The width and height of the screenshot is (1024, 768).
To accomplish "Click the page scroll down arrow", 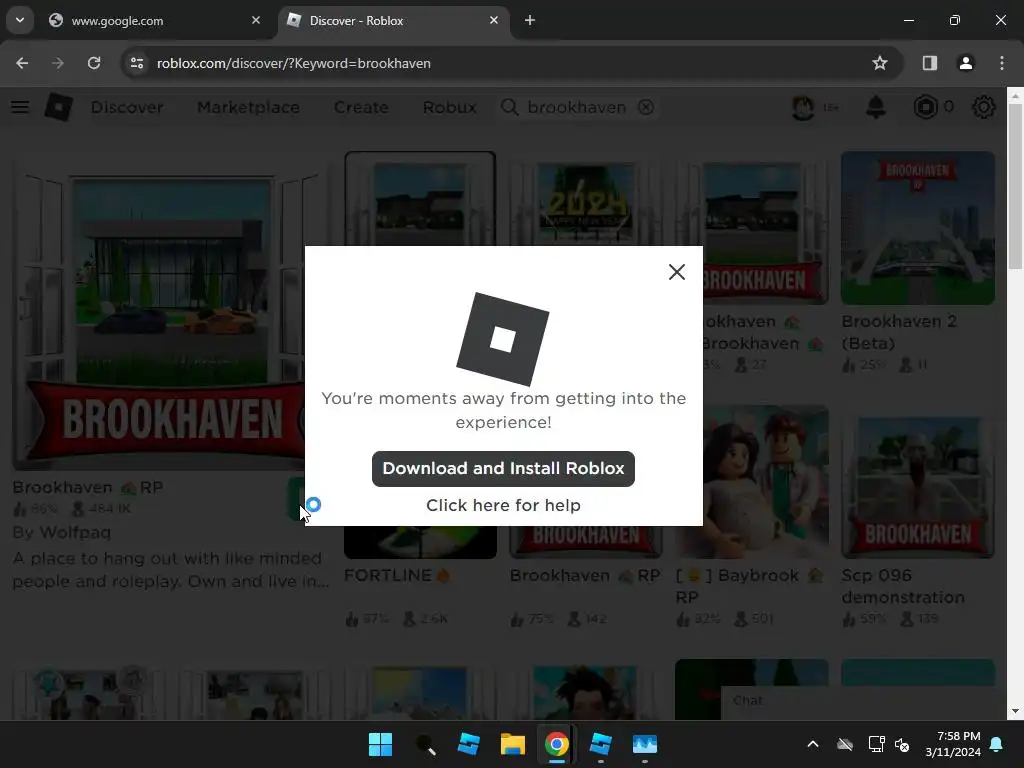I will coord(1015,711).
